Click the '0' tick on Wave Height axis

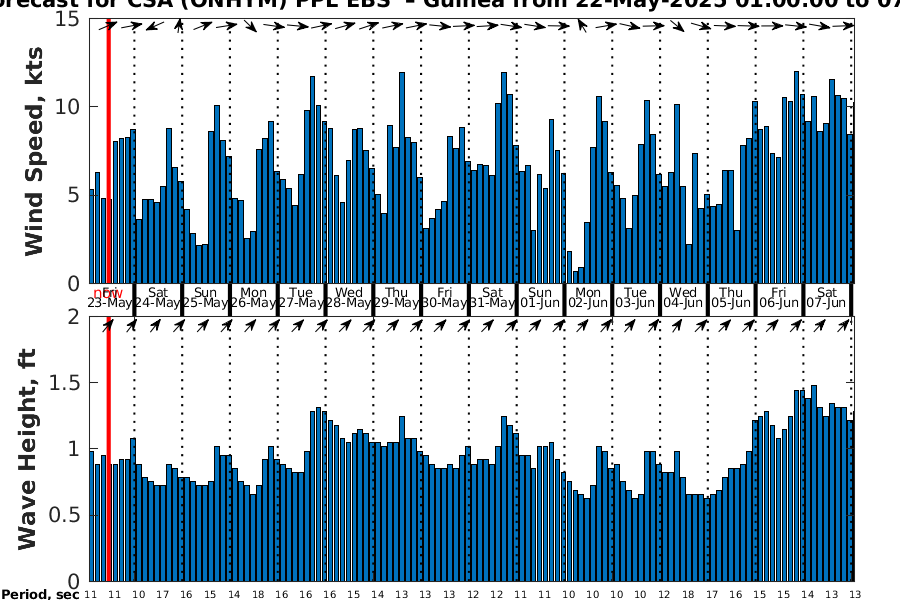point(73,581)
